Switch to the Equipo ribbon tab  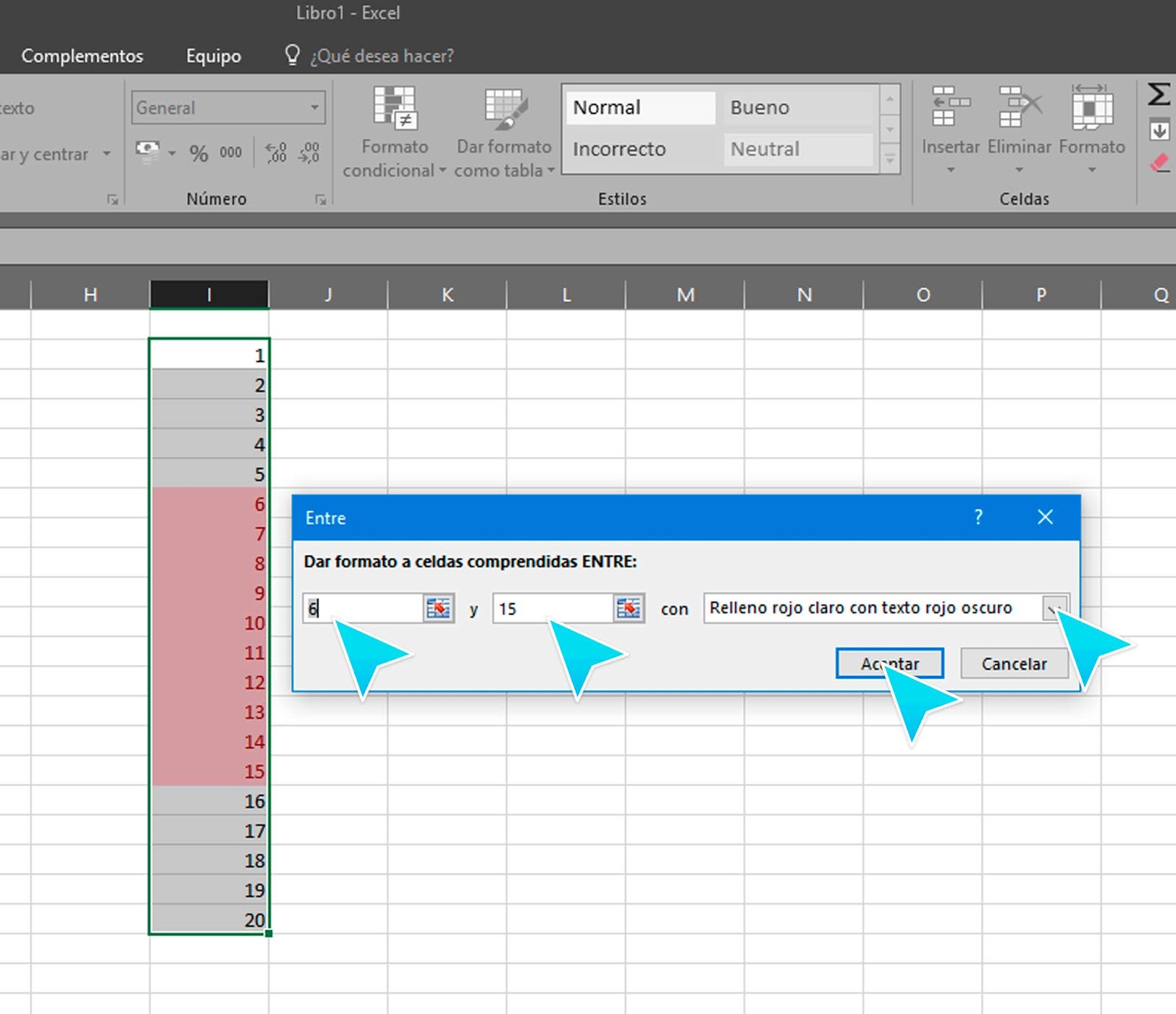[x=212, y=55]
